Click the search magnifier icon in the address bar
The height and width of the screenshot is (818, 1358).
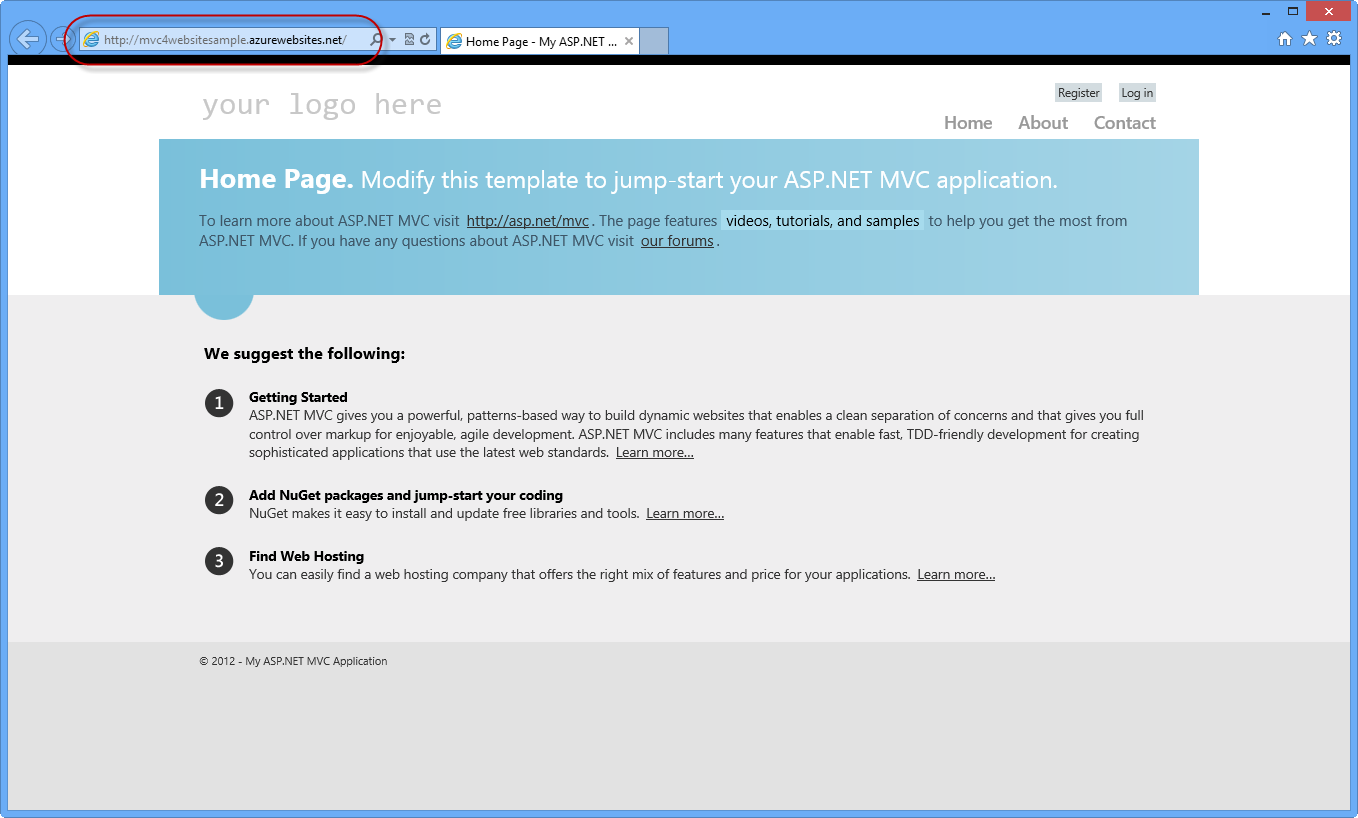tap(375, 40)
